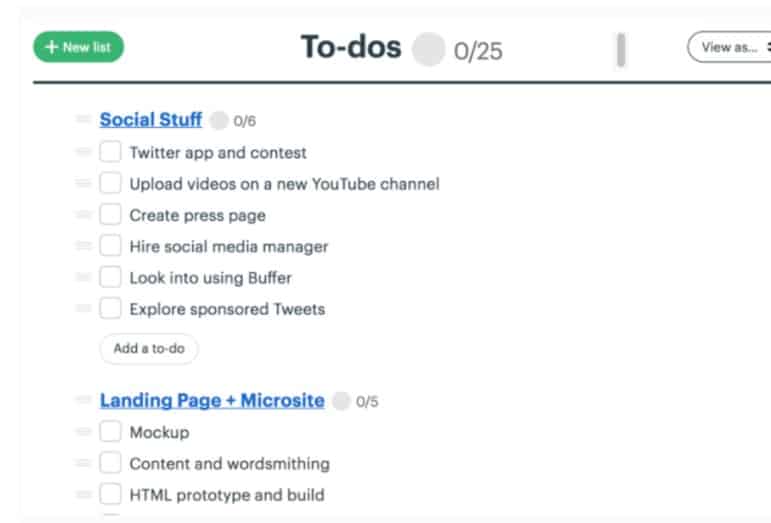Open the View as... dropdown
Screen dimensions: 771x523
pos(730,47)
